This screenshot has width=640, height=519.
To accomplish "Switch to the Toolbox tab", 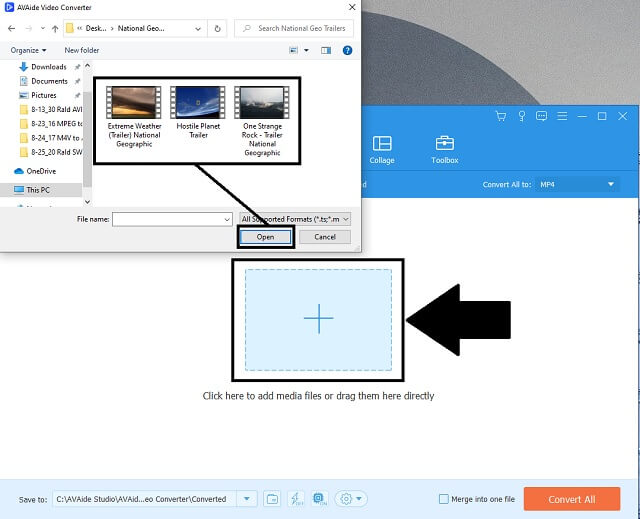I will click(445, 150).
